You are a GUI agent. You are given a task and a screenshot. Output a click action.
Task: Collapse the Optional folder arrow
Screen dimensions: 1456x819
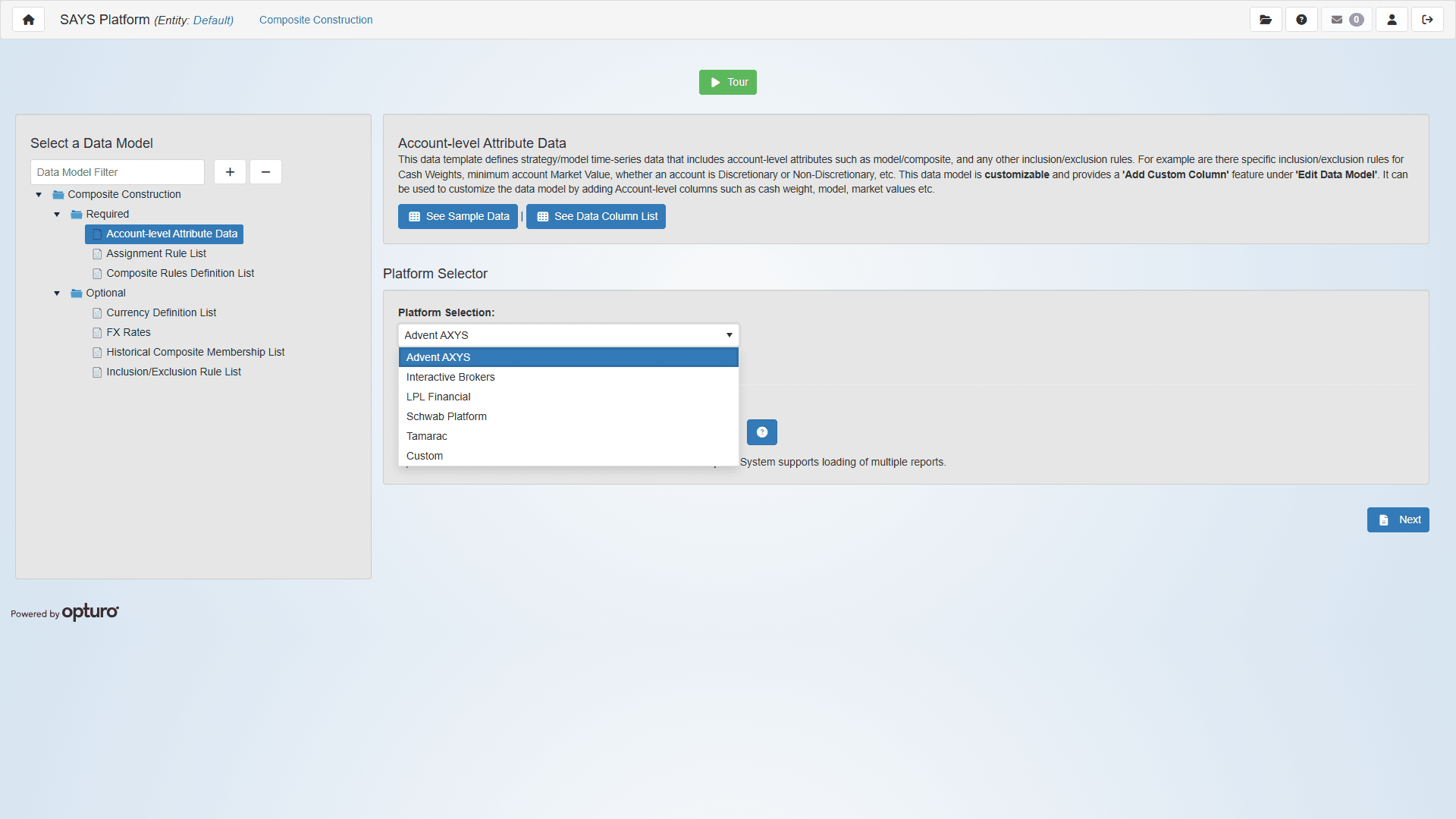(x=57, y=293)
